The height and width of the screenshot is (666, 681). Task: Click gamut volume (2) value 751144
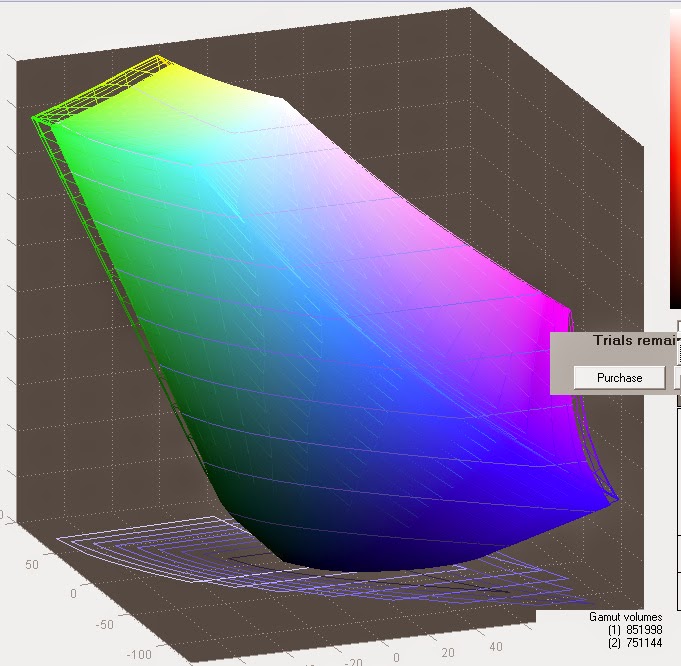pyautogui.click(x=644, y=643)
